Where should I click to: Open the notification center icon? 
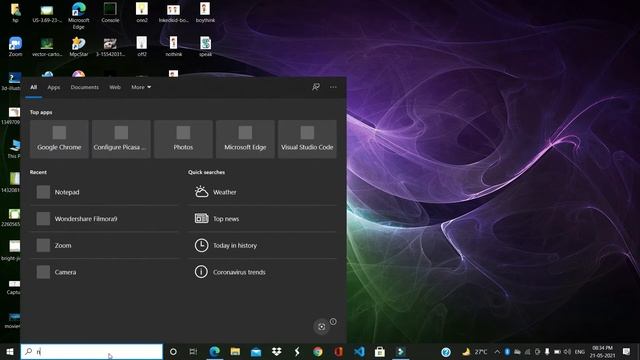click(627, 351)
